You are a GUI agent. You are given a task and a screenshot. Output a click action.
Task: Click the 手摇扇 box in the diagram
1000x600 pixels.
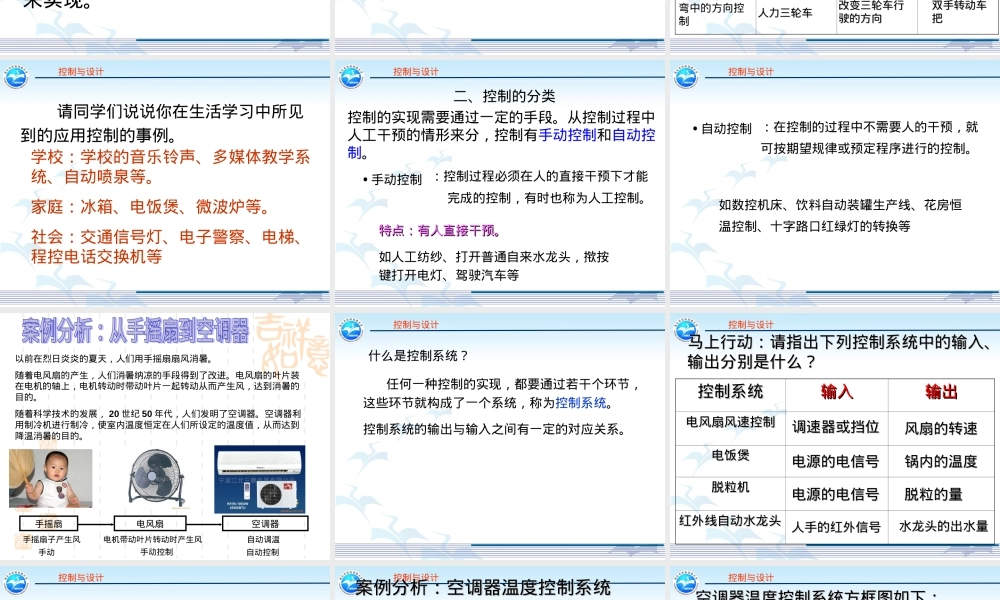tap(48, 523)
